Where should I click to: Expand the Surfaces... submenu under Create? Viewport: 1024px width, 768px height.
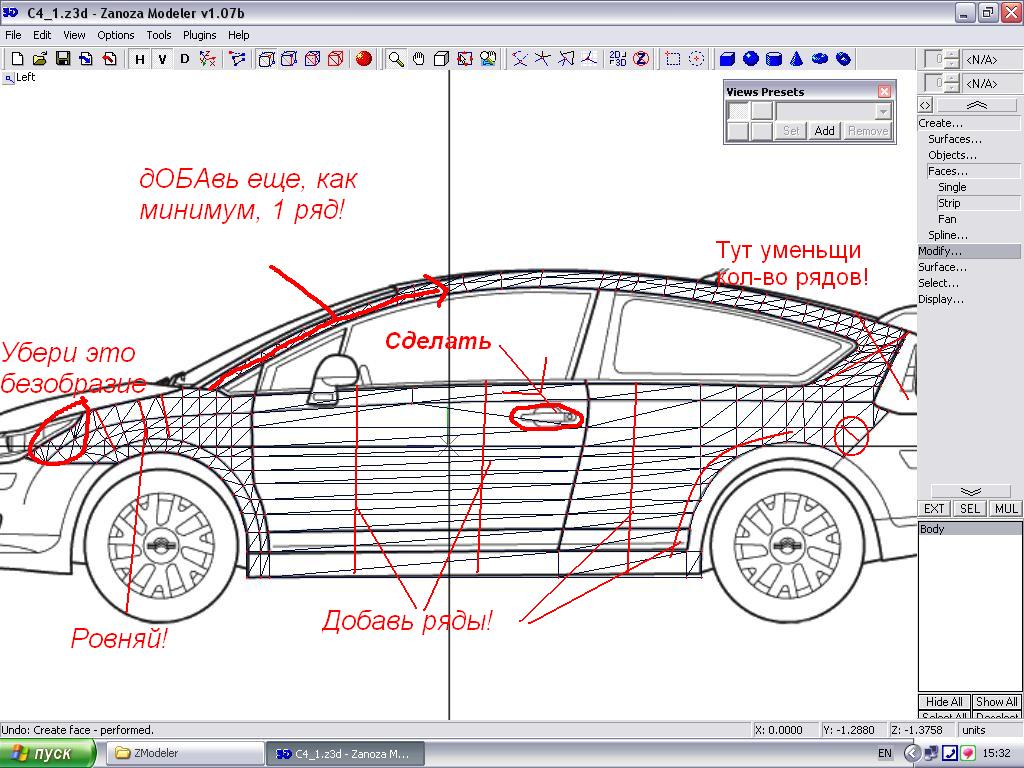pyautogui.click(x=954, y=139)
